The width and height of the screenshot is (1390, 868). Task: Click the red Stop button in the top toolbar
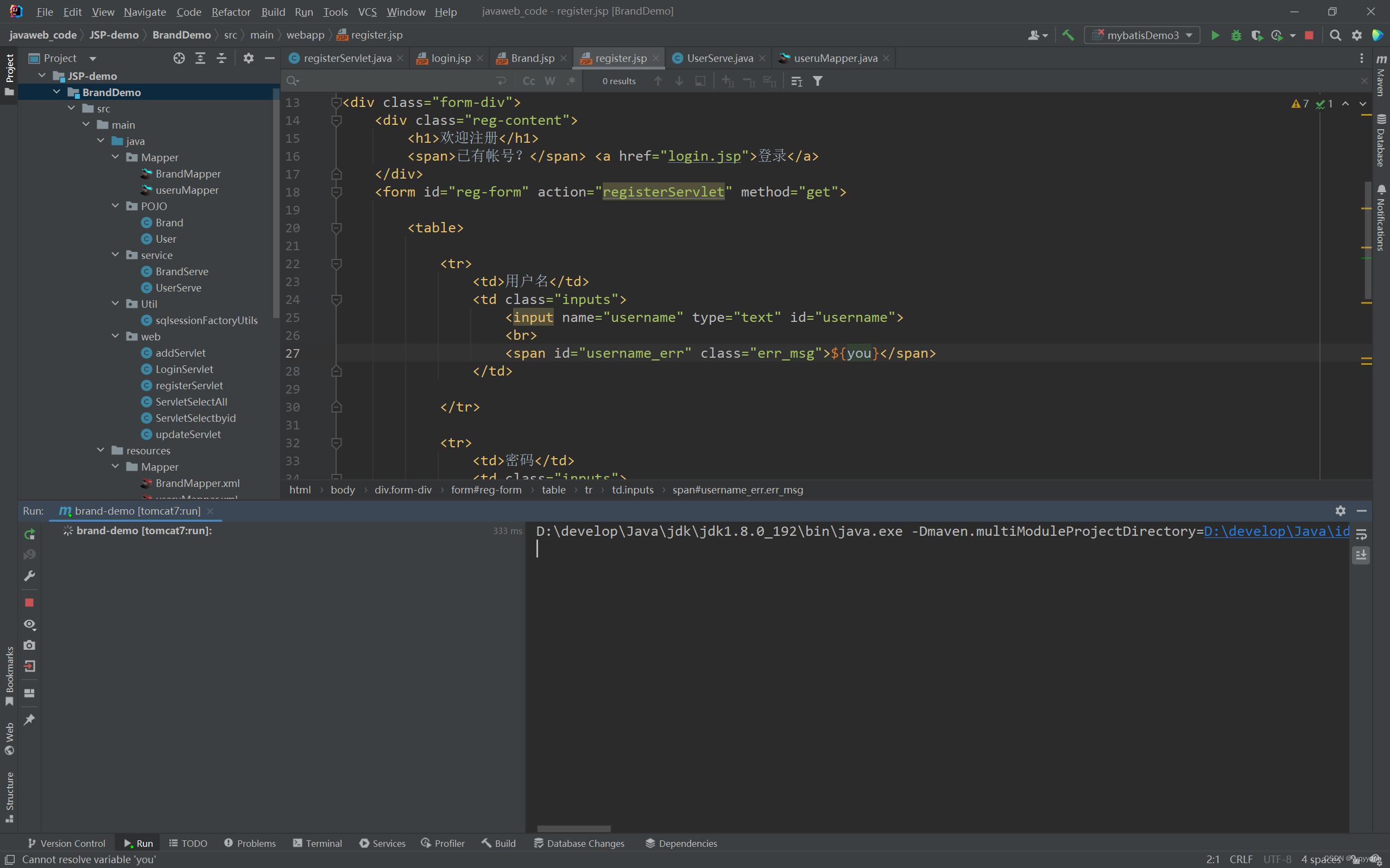[x=1309, y=36]
